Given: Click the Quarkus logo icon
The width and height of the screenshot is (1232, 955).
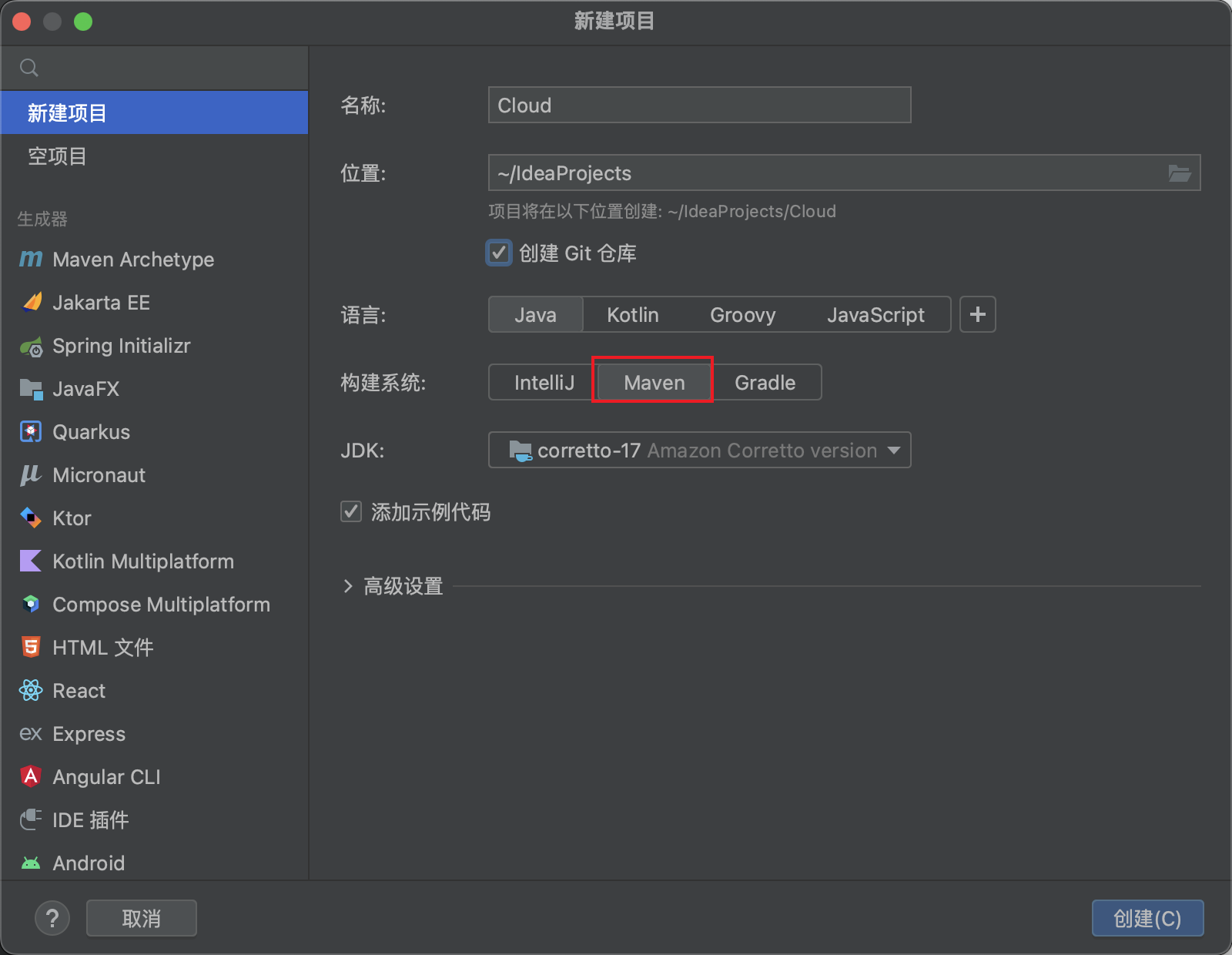Looking at the screenshot, I should [x=31, y=432].
